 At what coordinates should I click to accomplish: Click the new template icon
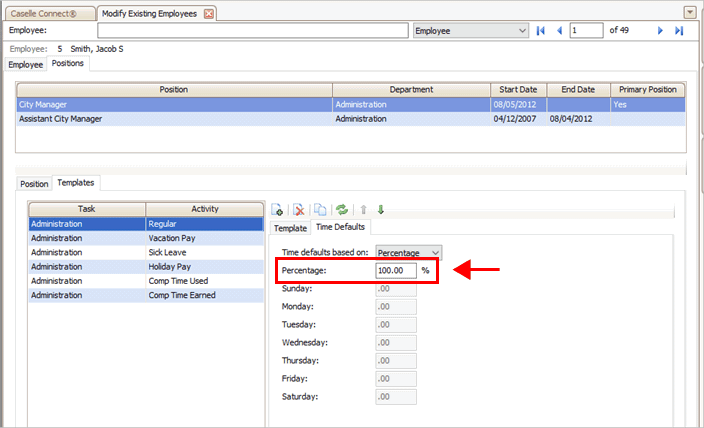[277, 210]
